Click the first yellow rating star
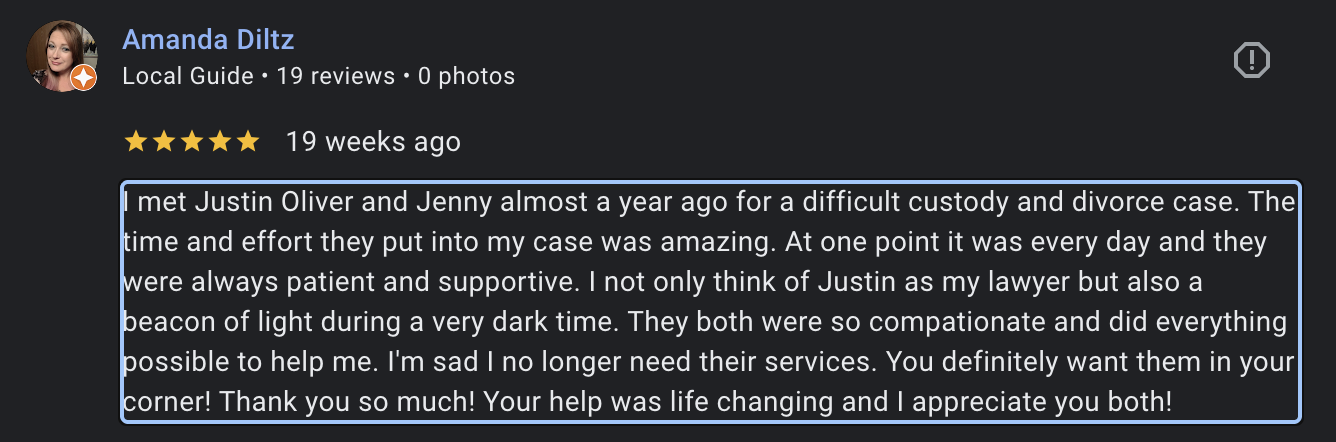 pyautogui.click(x=135, y=142)
